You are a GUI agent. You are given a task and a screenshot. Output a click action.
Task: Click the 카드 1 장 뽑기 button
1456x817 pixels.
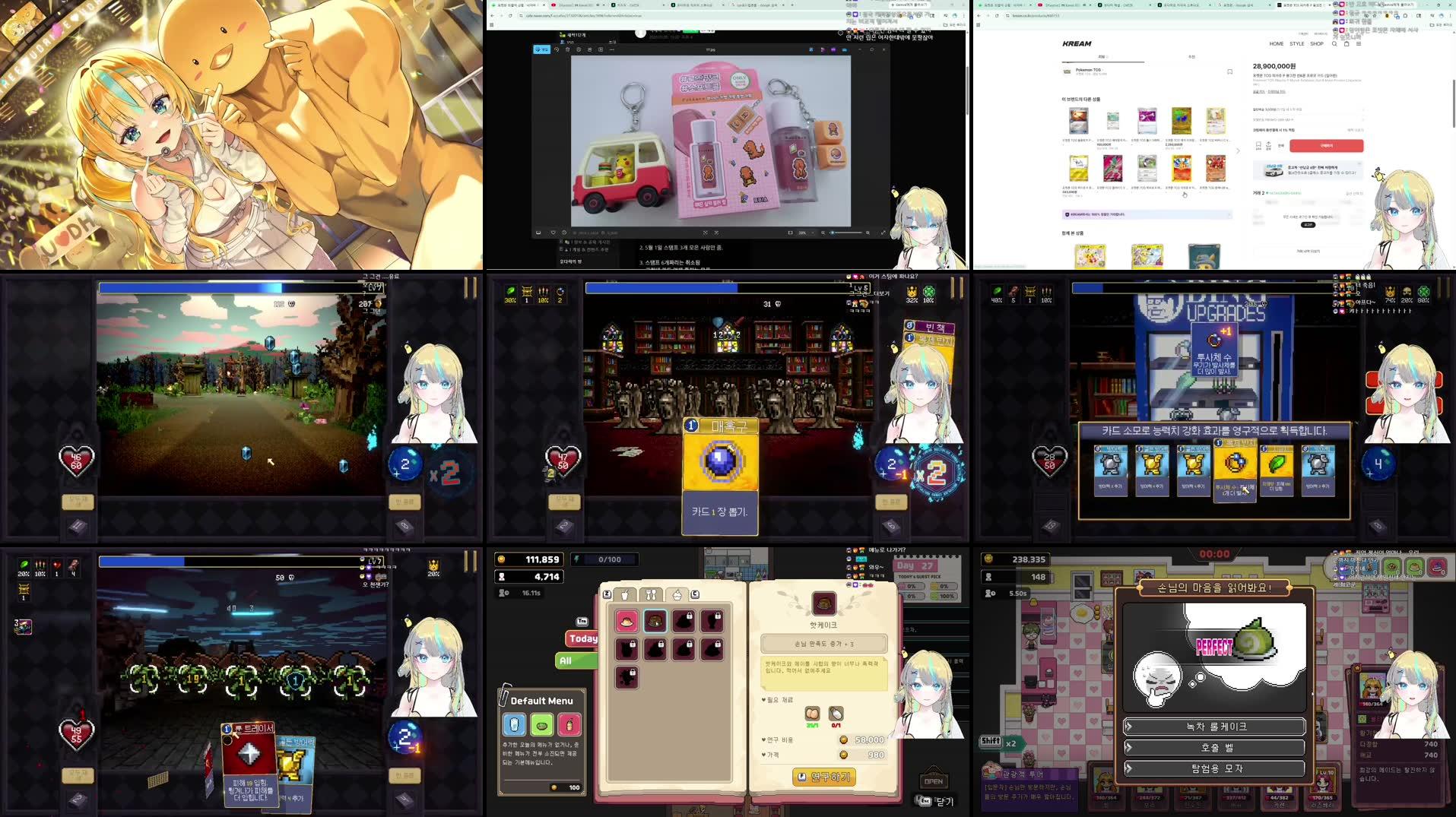[x=720, y=512]
